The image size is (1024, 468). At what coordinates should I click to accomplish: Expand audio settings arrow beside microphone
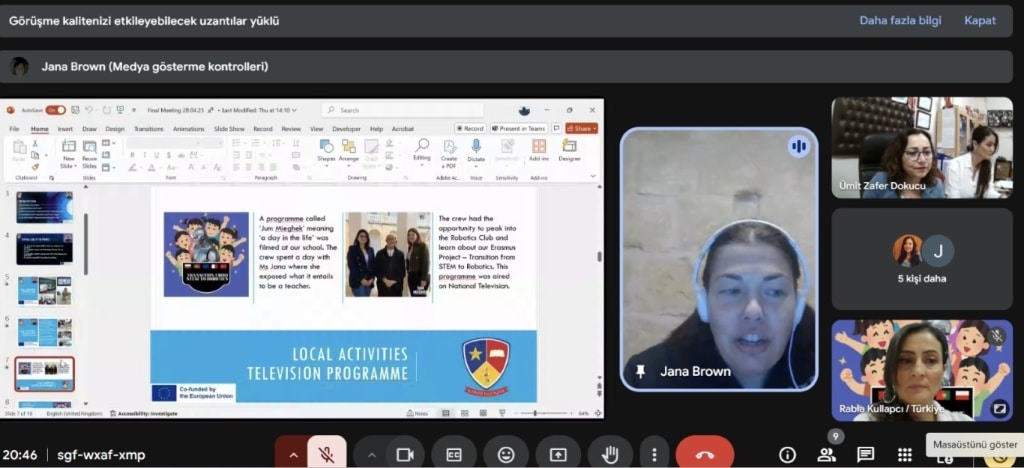[x=293, y=454]
